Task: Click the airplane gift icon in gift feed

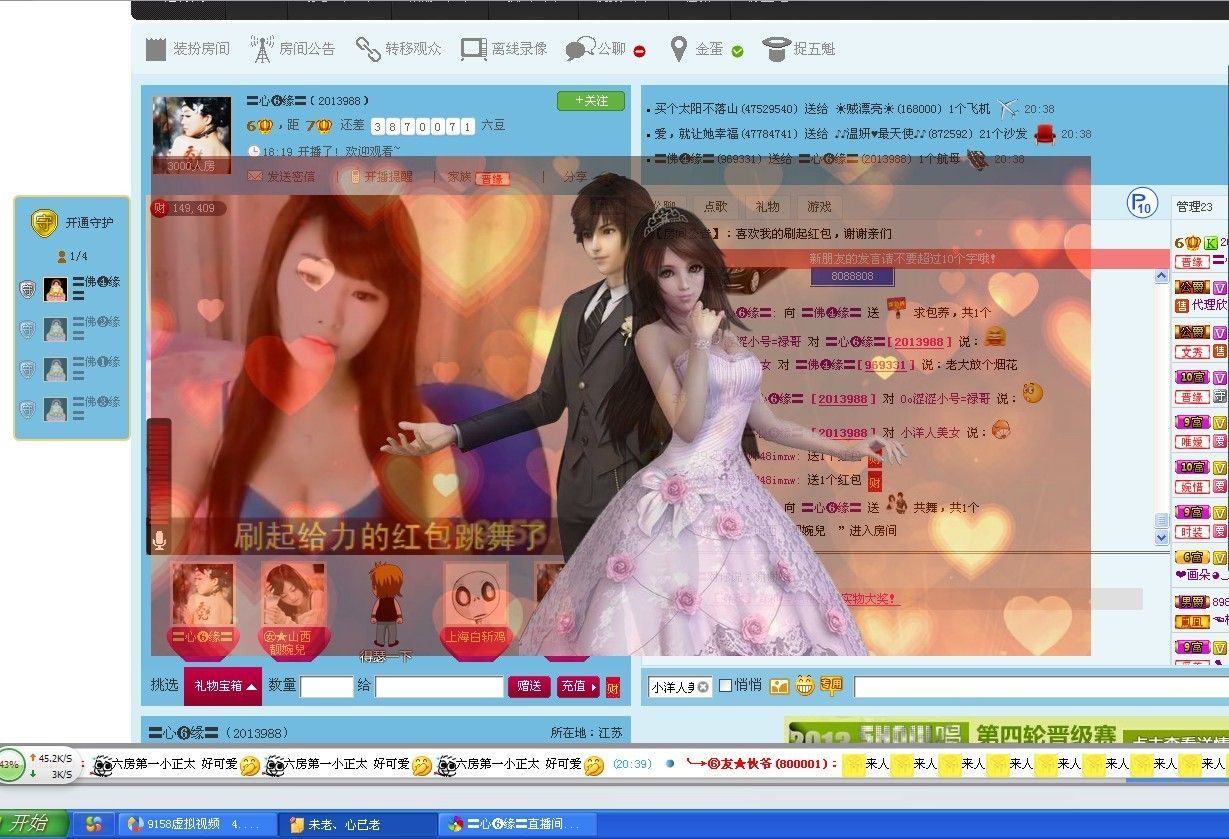Action: click(x=1007, y=108)
